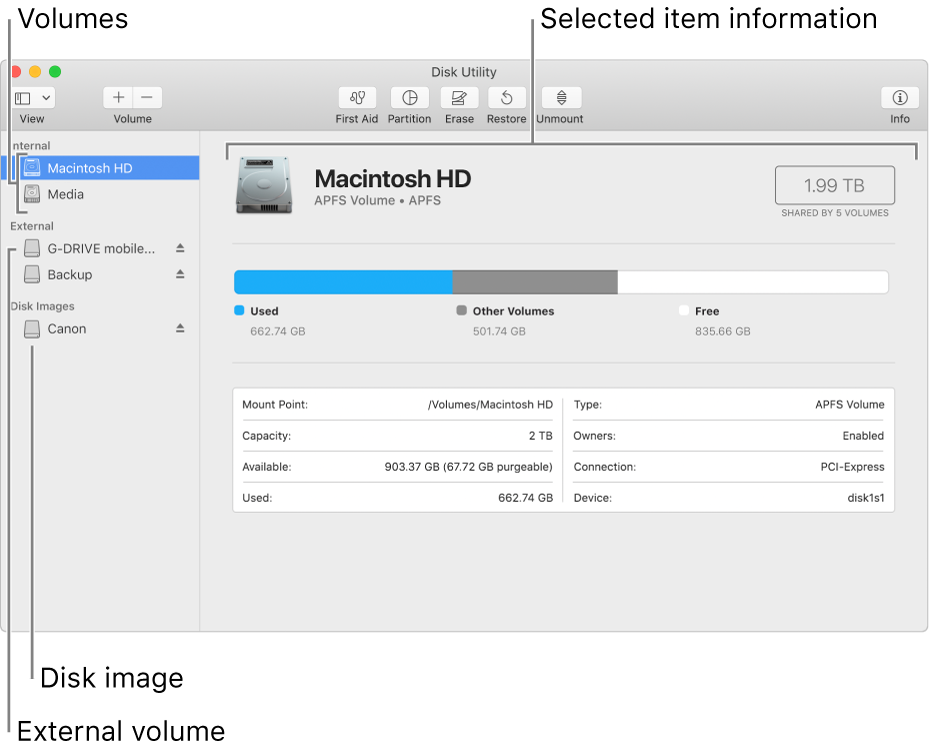This screenshot has width=931, height=745.
Task: Select the Restore toolbar icon
Action: coord(506,97)
